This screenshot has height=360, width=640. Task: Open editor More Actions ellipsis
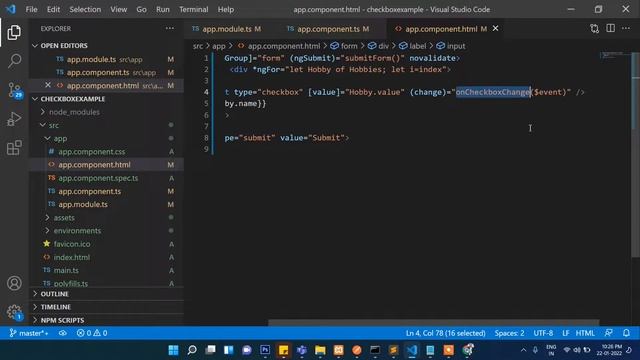626,29
